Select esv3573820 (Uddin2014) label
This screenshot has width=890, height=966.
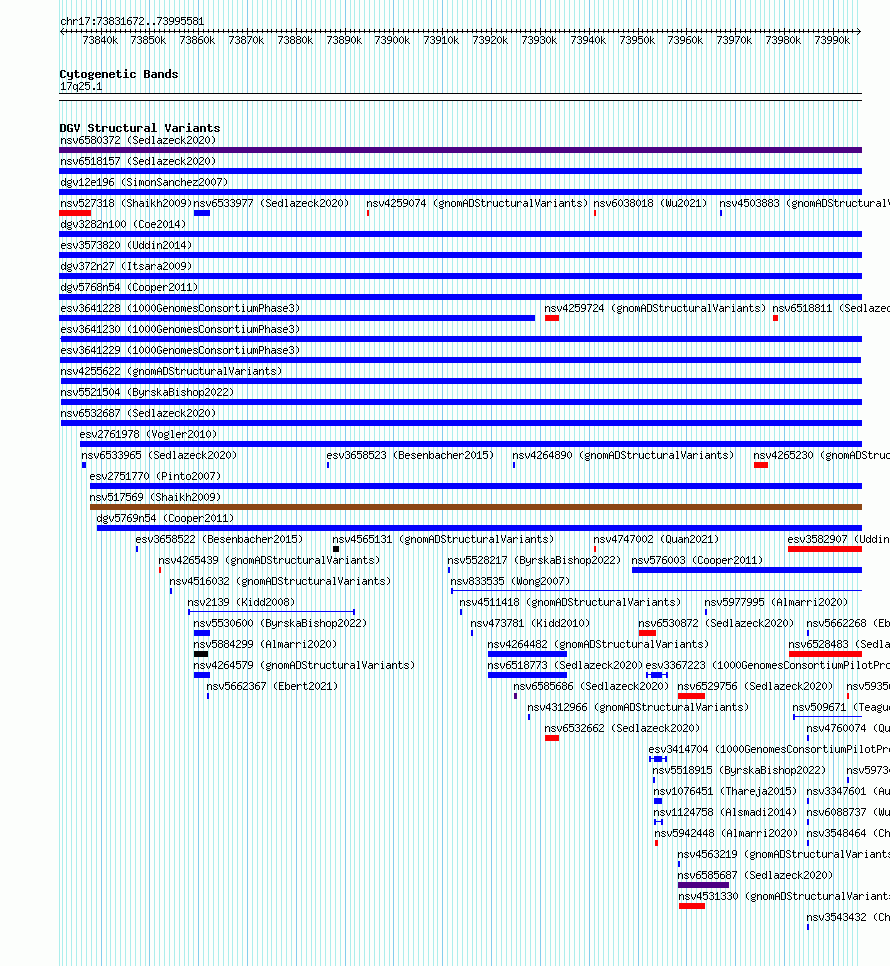126,245
